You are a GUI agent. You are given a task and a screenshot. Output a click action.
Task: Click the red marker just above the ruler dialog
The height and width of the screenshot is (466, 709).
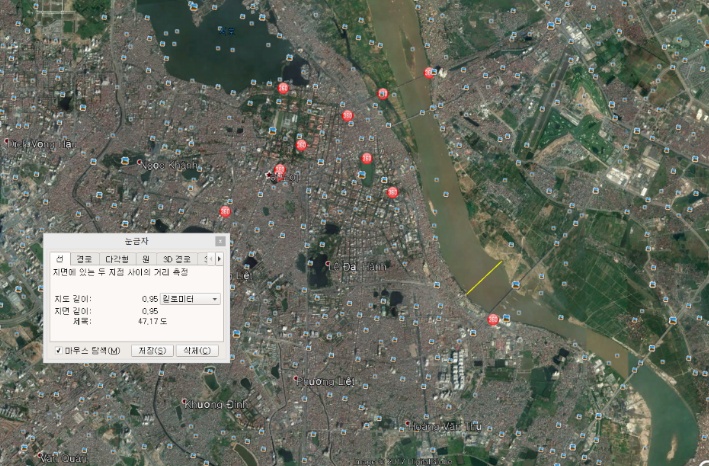point(225,211)
